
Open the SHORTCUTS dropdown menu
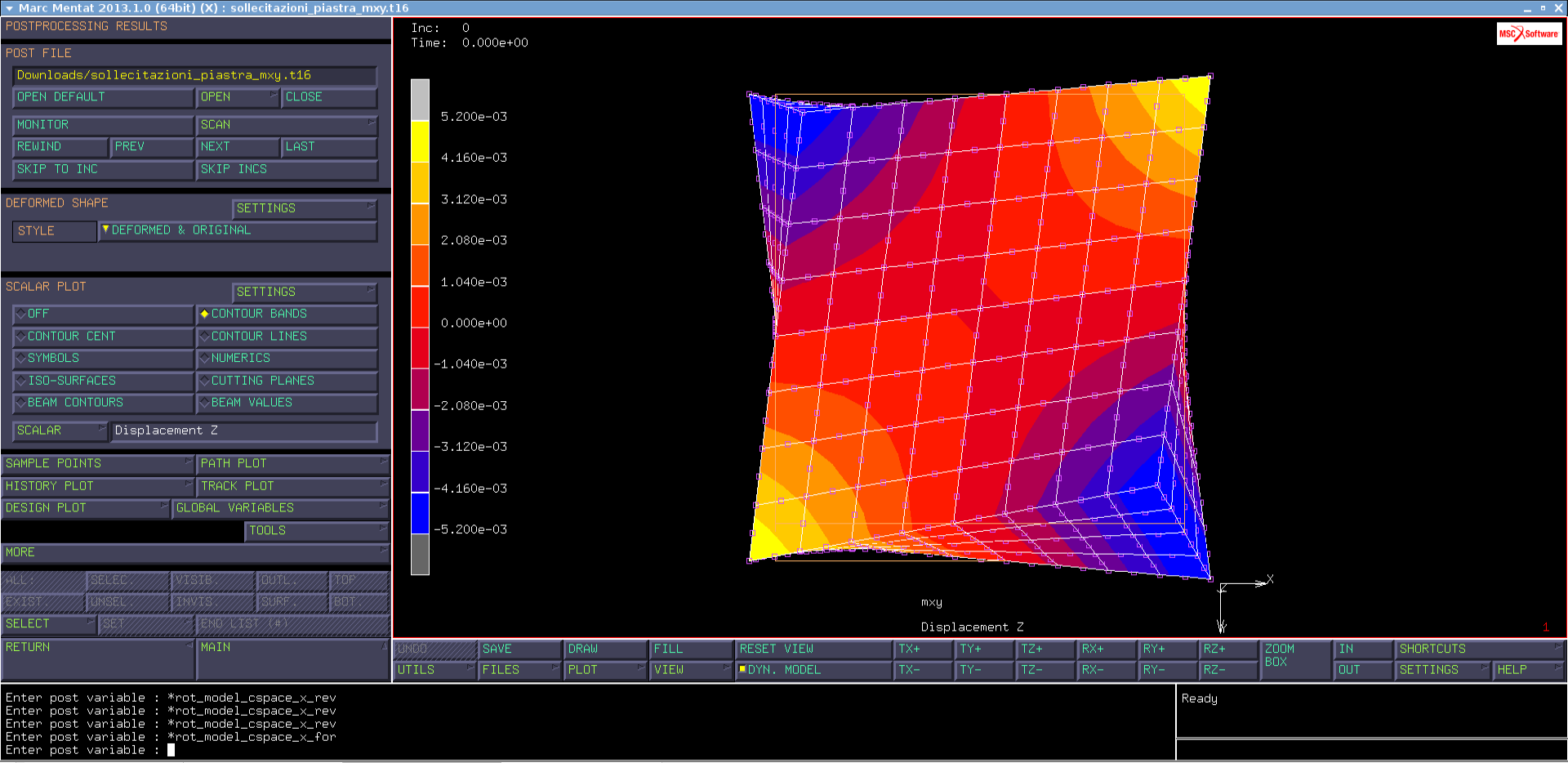[x=1477, y=649]
